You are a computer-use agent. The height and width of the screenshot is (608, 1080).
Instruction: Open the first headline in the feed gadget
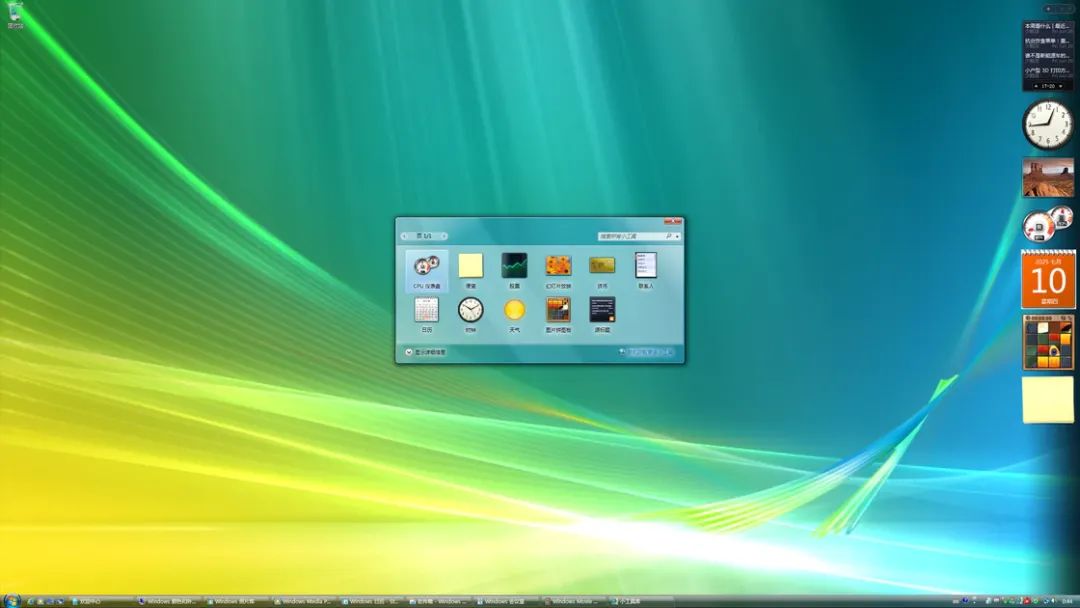[1048, 26]
